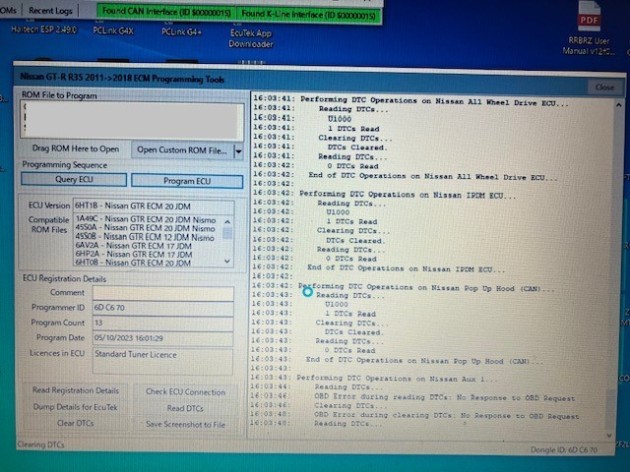This screenshot has height=472, width=630.
Task: Click the Read DTCs button
Action: point(185,409)
